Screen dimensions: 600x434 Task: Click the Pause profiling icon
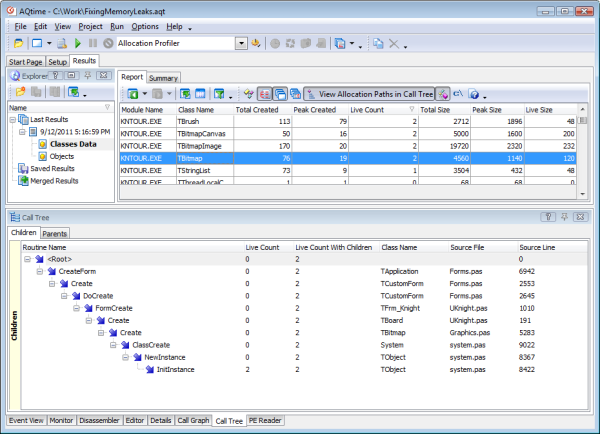click(x=93, y=43)
